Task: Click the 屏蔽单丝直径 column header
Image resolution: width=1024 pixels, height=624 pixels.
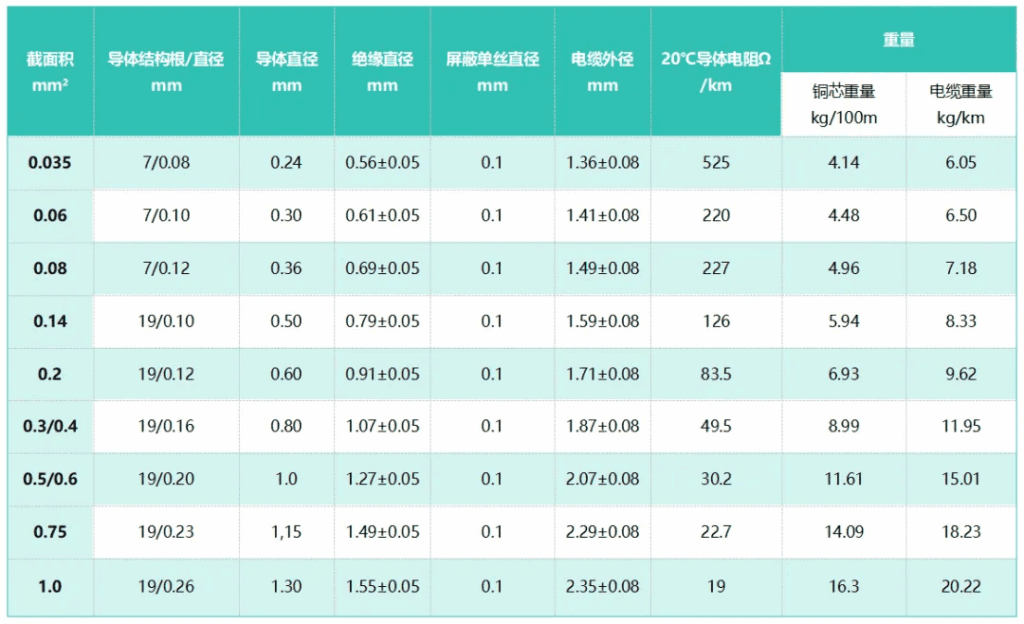Action: click(492, 72)
